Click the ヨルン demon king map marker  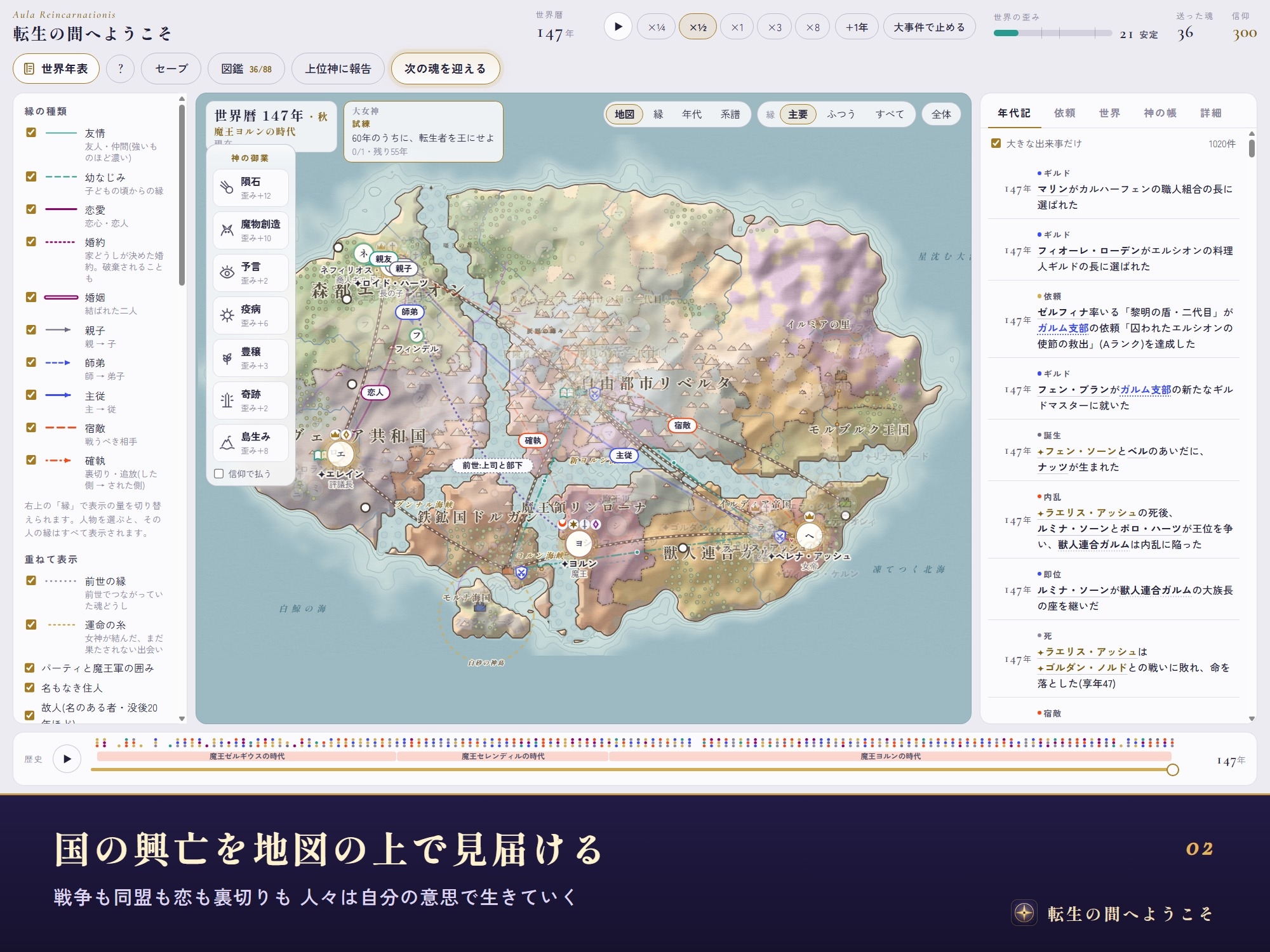578,544
